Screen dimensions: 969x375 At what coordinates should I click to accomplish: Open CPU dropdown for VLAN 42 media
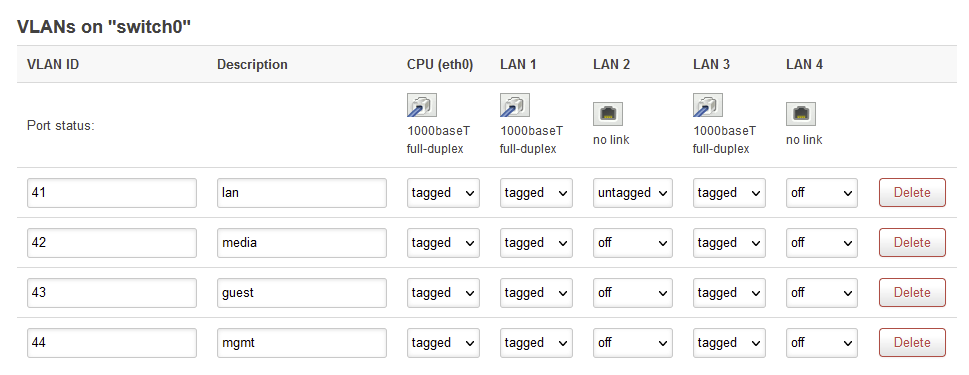443,243
